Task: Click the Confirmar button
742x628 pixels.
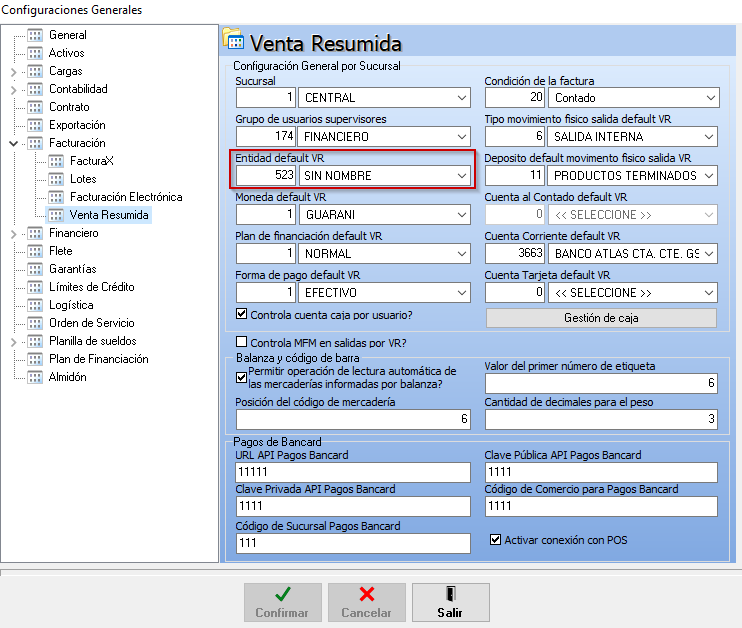Action: [283, 602]
